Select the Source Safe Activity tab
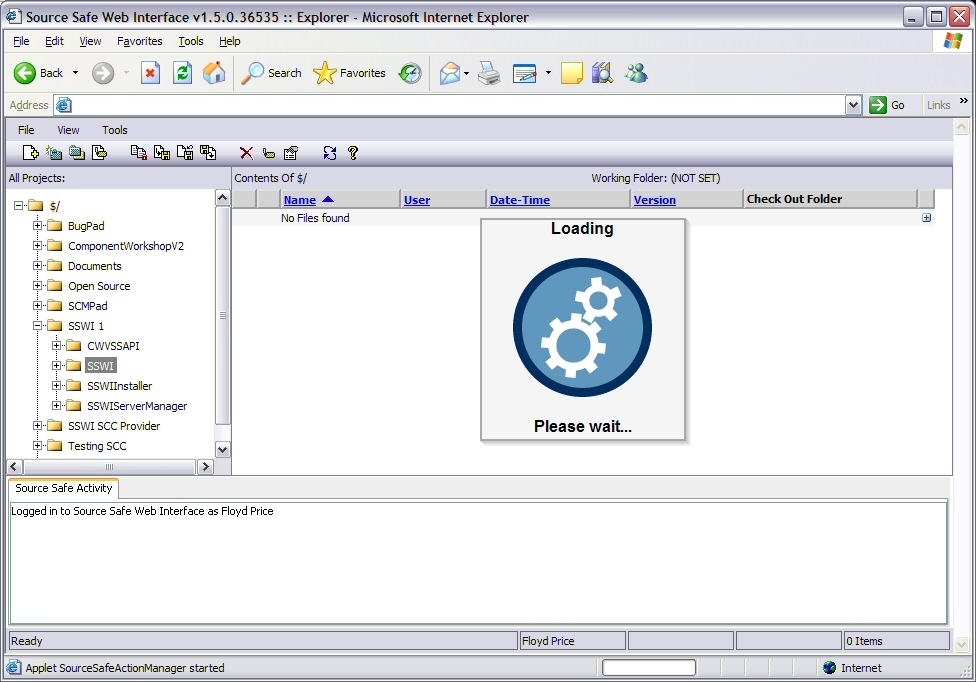The height and width of the screenshot is (682, 976). 63,488
